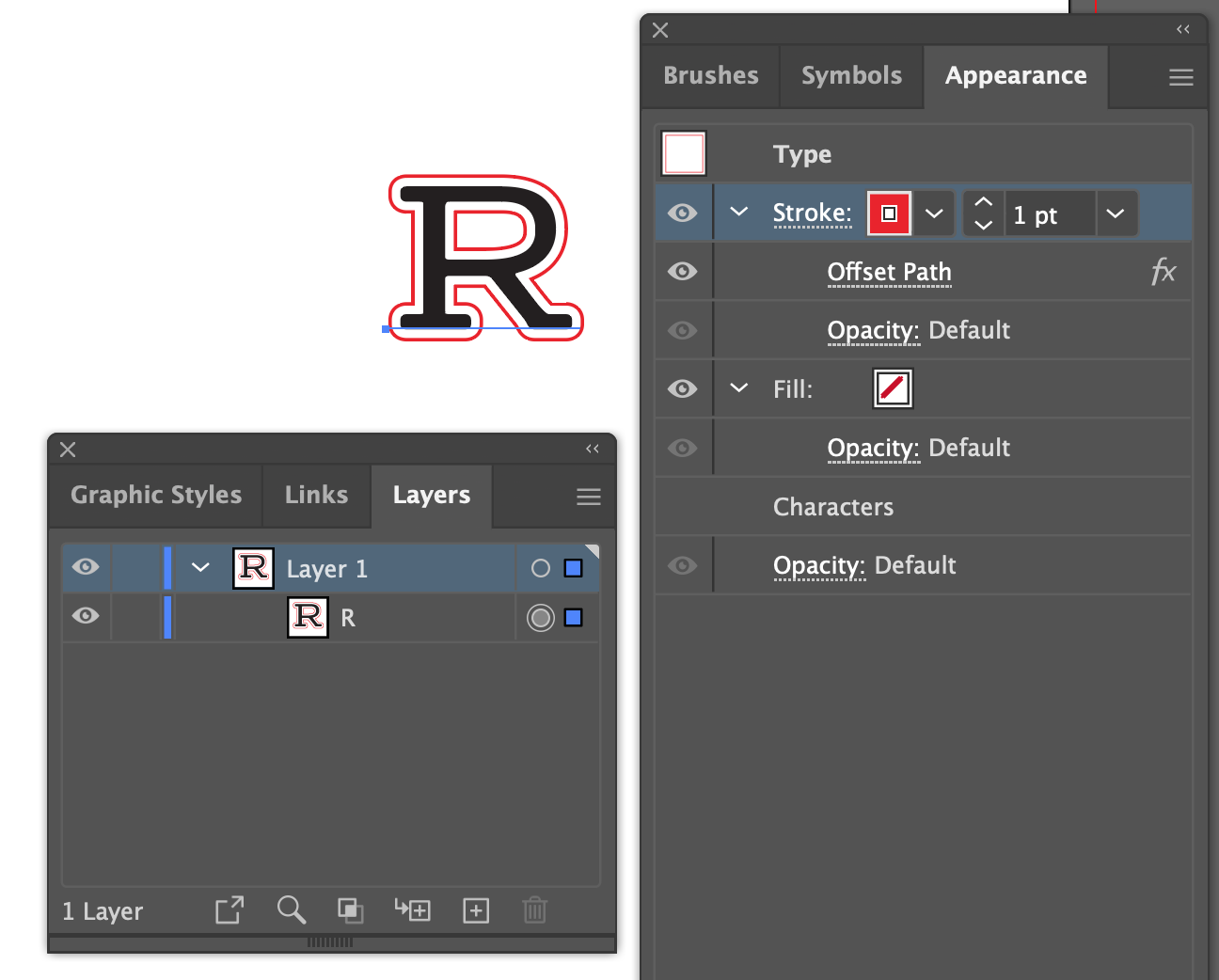Click the Create New Layer icon
The width and height of the screenshot is (1219, 980).
pos(476,910)
